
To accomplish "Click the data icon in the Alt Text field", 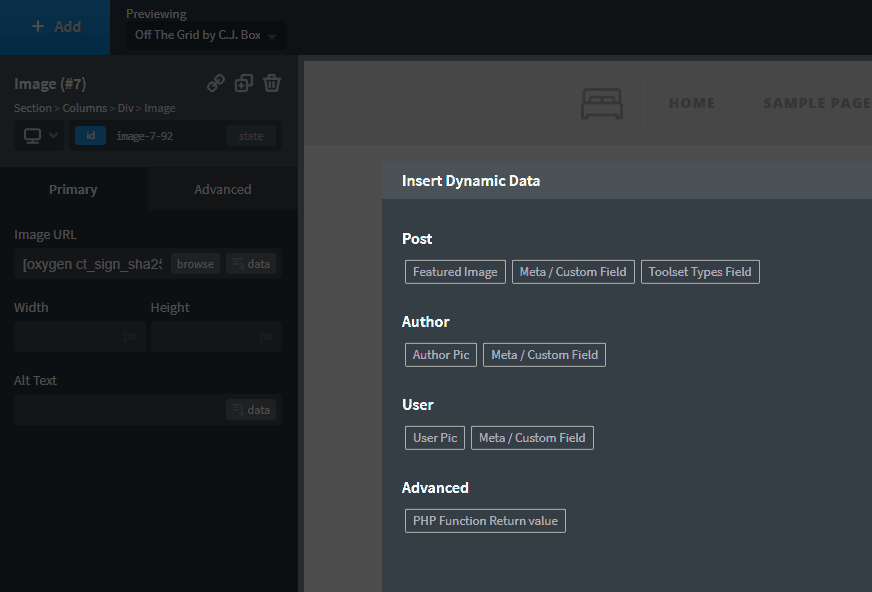I will point(251,409).
